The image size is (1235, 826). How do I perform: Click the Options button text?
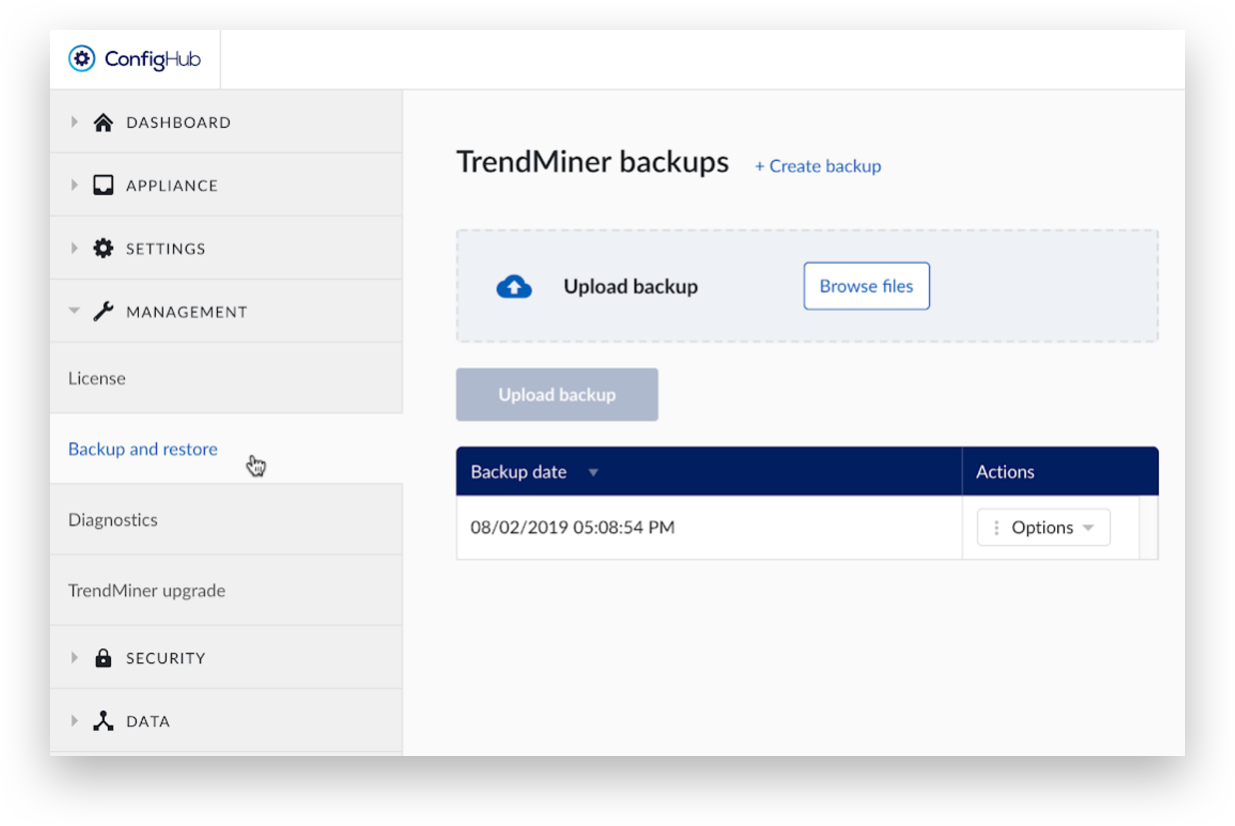click(x=1042, y=527)
